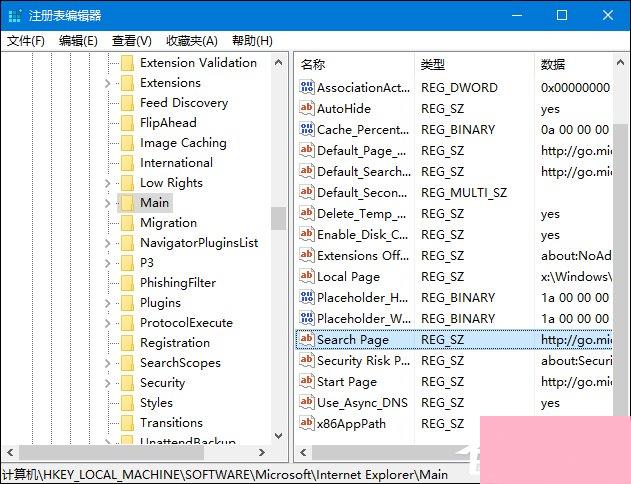Select the Local Page value name
The height and width of the screenshot is (484, 631).
(x=348, y=277)
